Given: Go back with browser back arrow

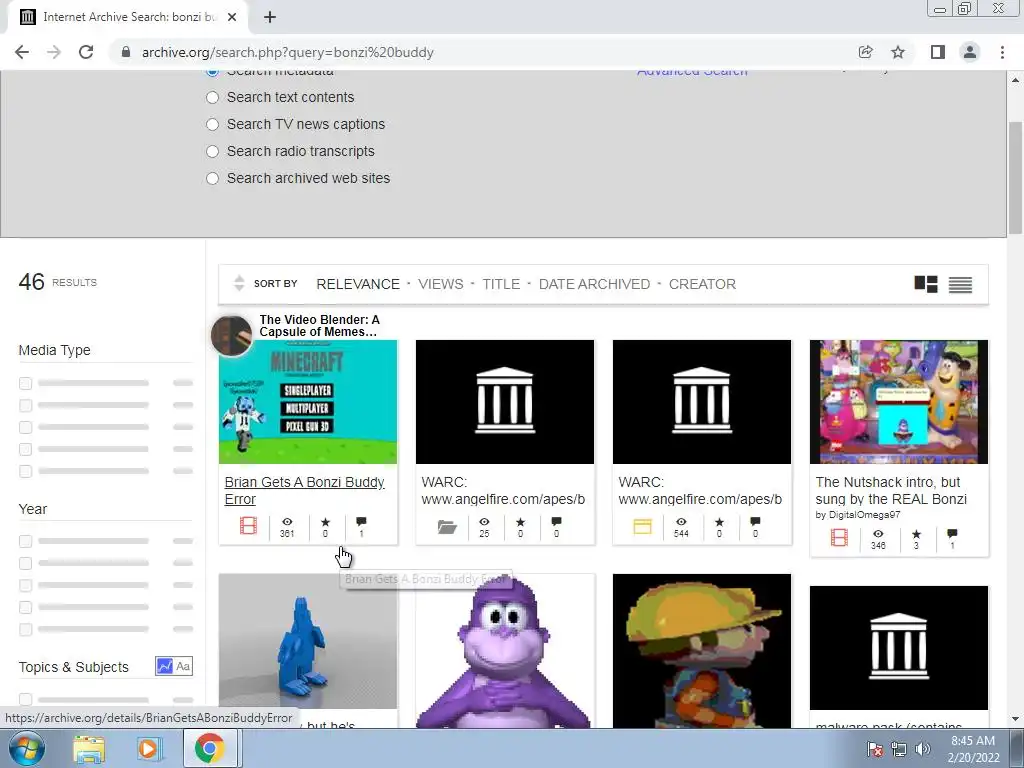Looking at the screenshot, I should pos(22,52).
